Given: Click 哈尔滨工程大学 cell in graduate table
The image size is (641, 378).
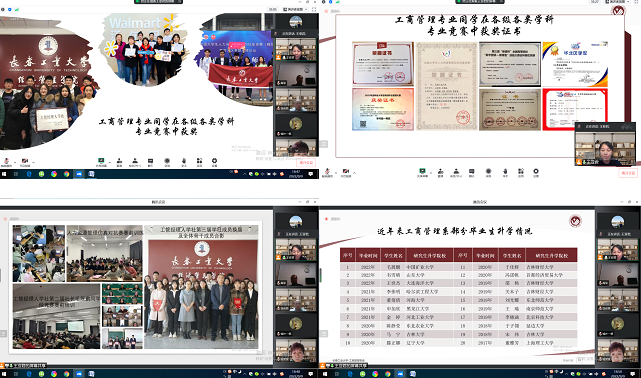Looking at the screenshot, I should tap(422, 292).
